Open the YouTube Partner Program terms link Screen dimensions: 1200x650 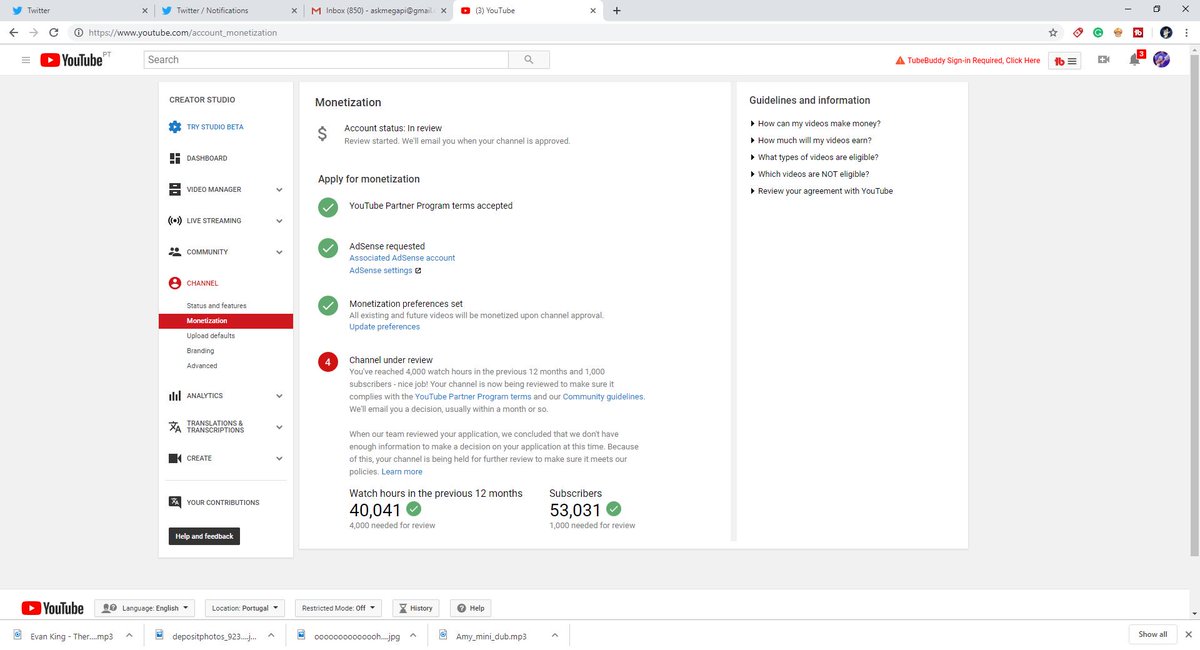tap(473, 397)
